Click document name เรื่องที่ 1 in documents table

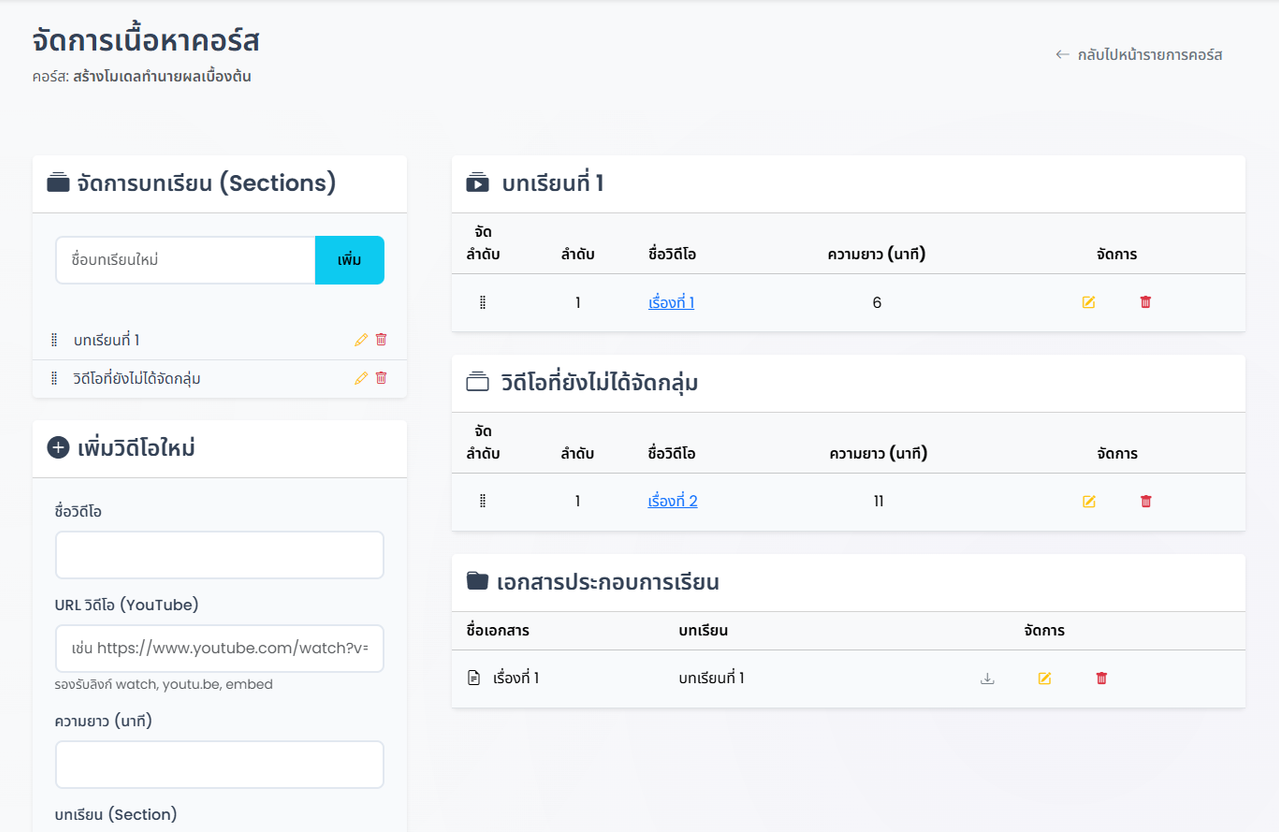[516, 678]
